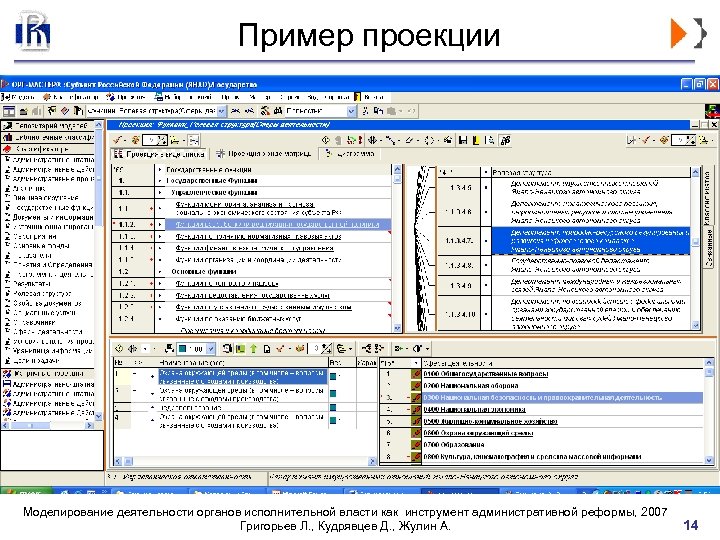The width and height of the screenshot is (720, 540).
Task: Open the Проекция menu
Action: pyautogui.click(x=126, y=97)
